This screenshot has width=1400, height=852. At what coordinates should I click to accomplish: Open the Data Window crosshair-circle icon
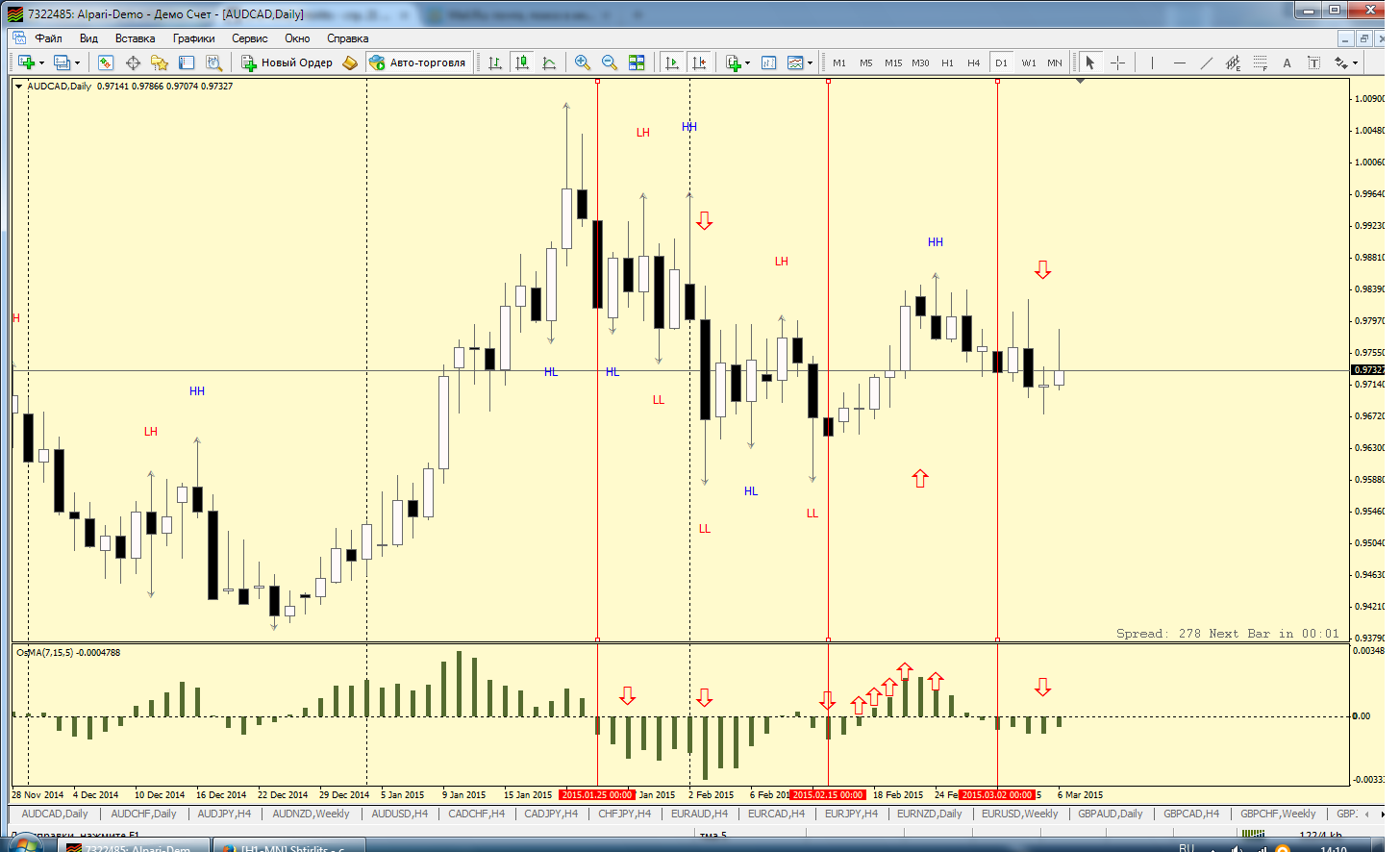tap(133, 63)
